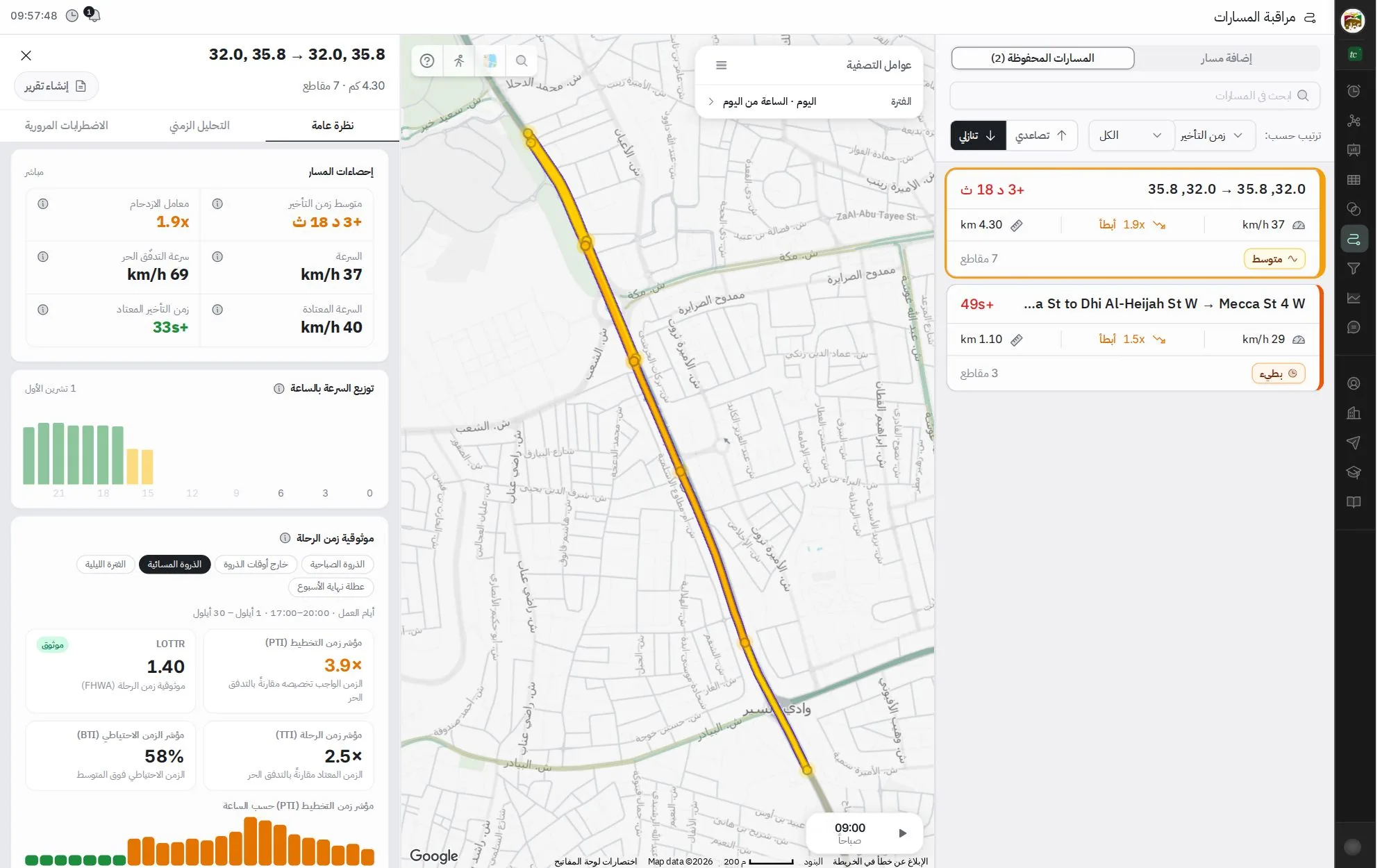Click بطيء status badge on Mecca St route
The width and height of the screenshot is (1389, 868).
click(x=1279, y=374)
